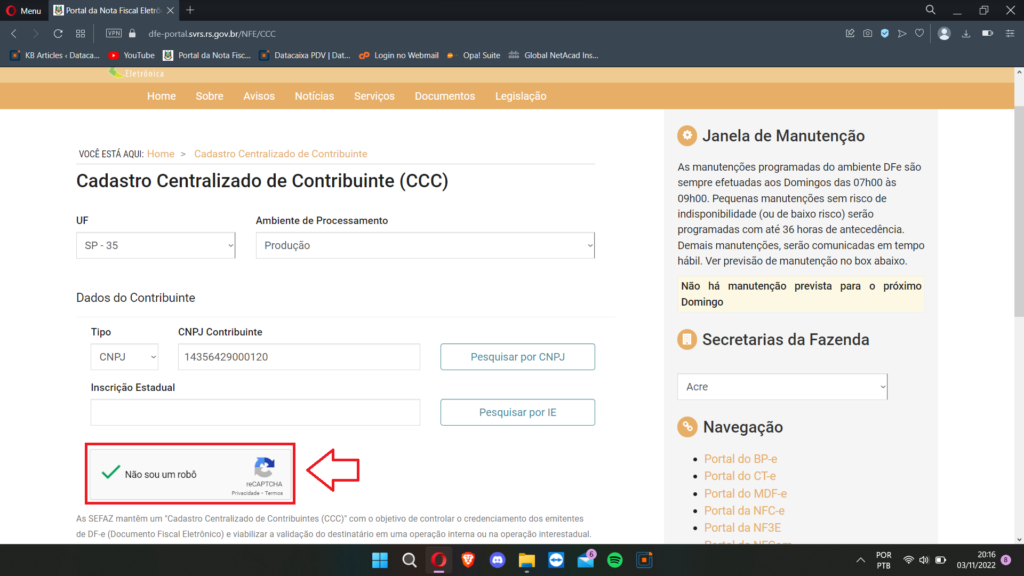This screenshot has height=576, width=1024.
Task: Open the browser downloads icon
Action: 966,33
